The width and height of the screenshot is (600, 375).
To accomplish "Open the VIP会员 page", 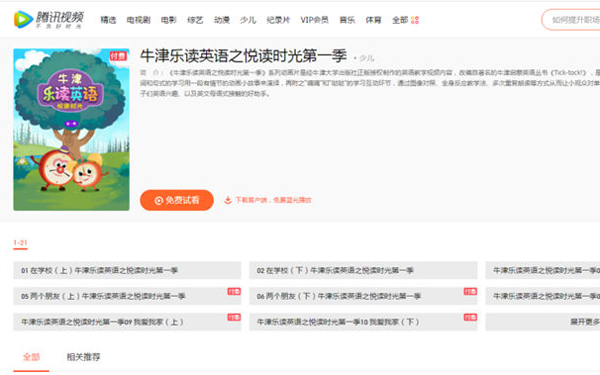I will [314, 20].
